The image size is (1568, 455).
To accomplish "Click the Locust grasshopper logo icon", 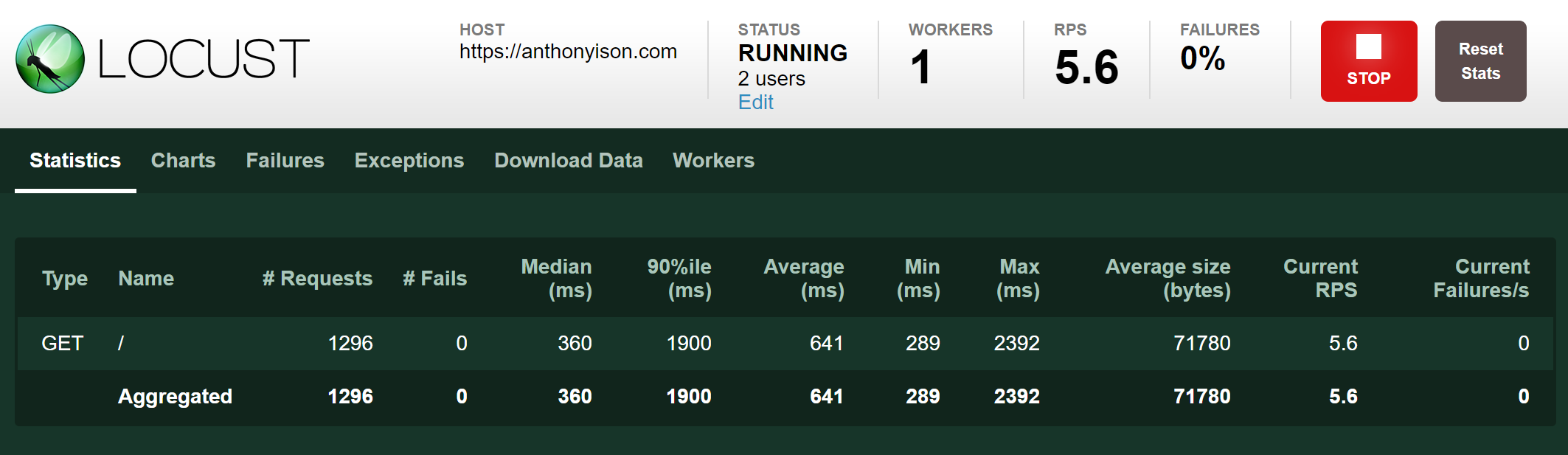I will (50, 59).
